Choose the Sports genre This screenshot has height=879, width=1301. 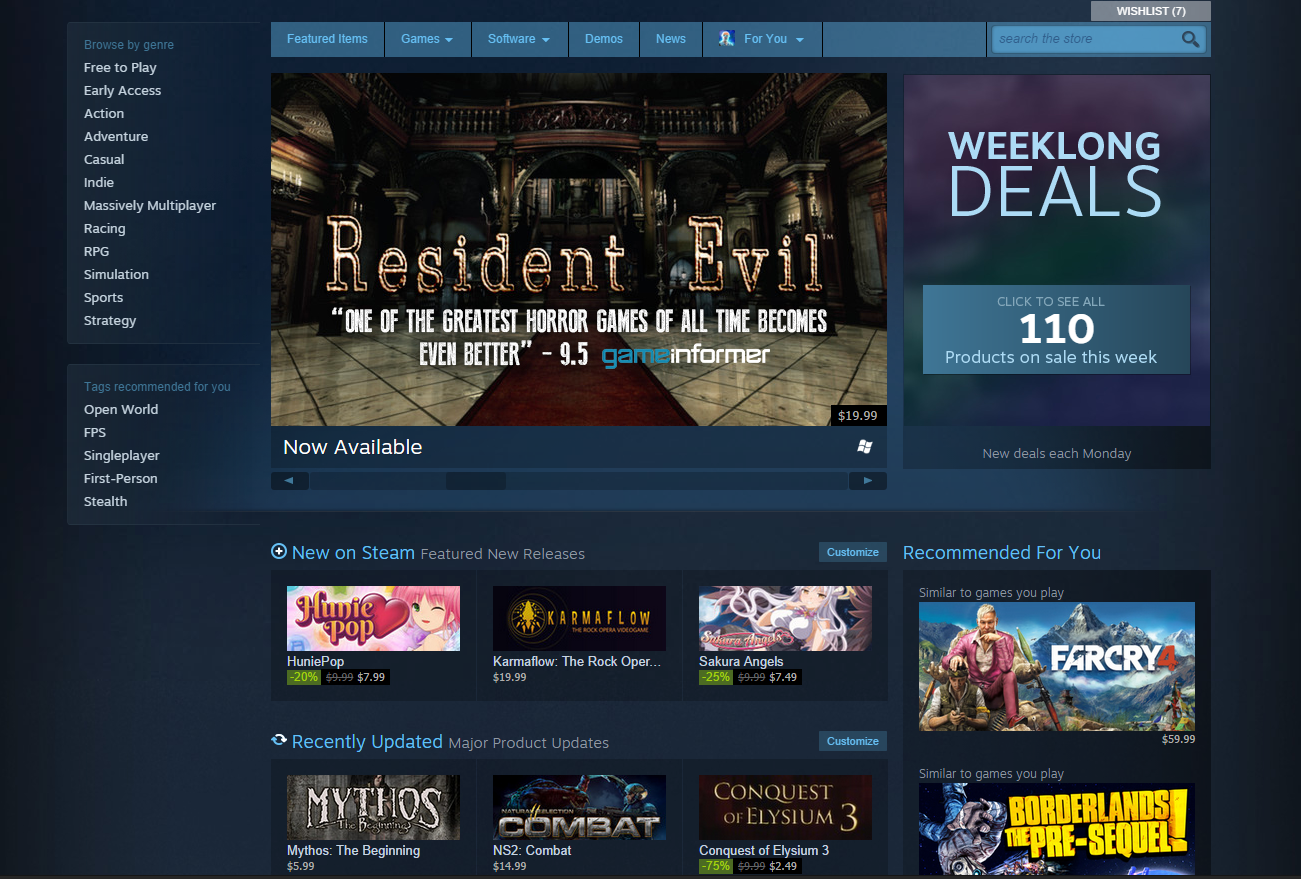[x=104, y=298]
